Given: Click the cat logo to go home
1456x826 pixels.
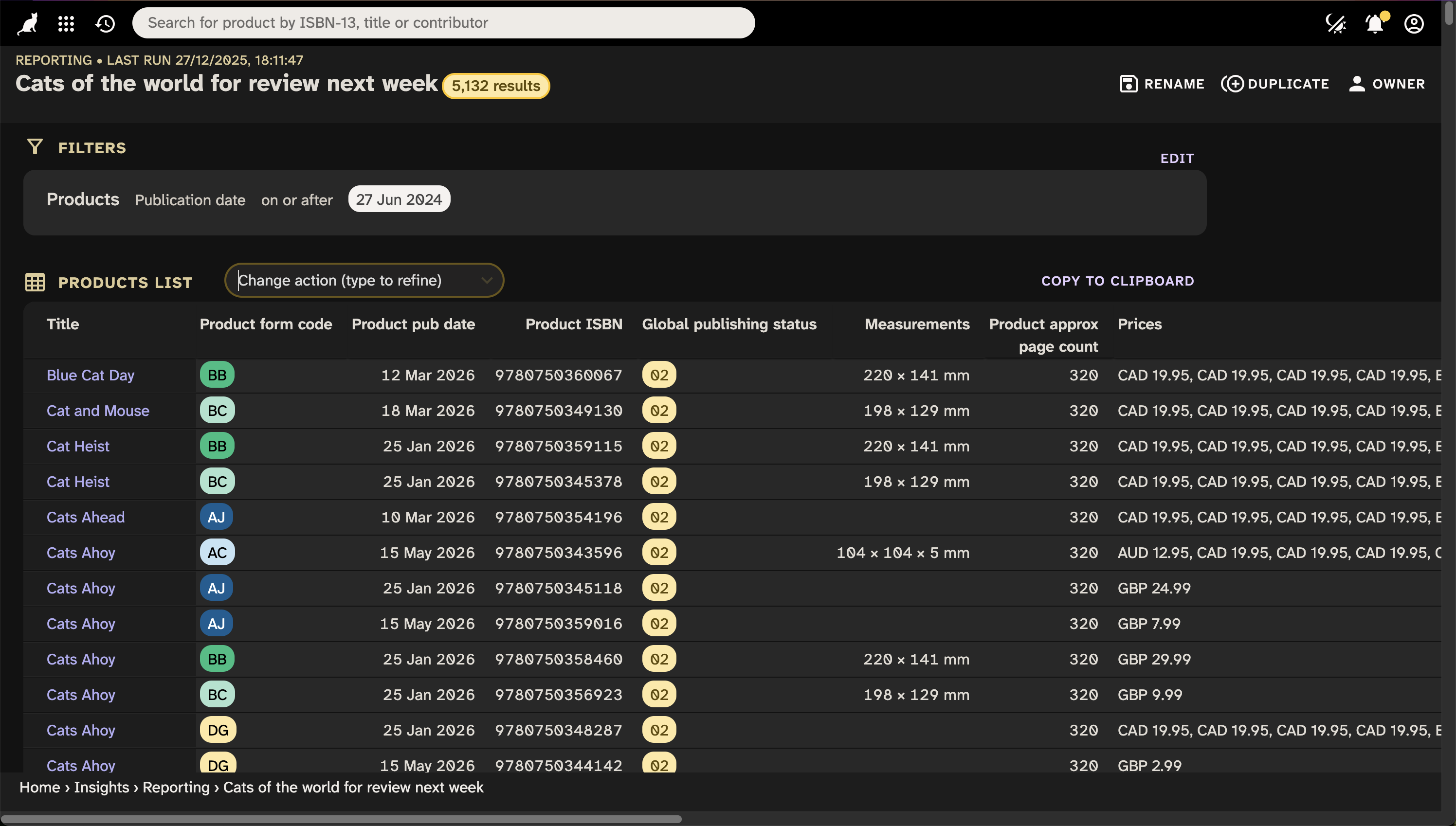Looking at the screenshot, I should pos(27,23).
